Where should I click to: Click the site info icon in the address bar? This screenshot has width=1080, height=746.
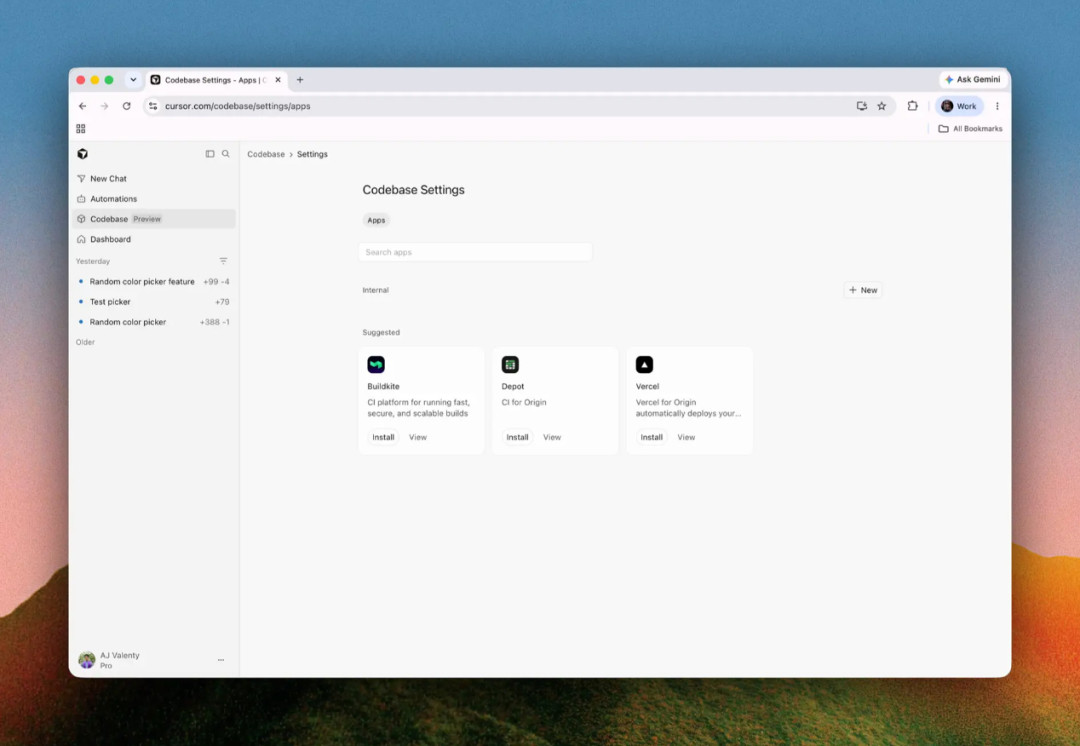click(153, 106)
